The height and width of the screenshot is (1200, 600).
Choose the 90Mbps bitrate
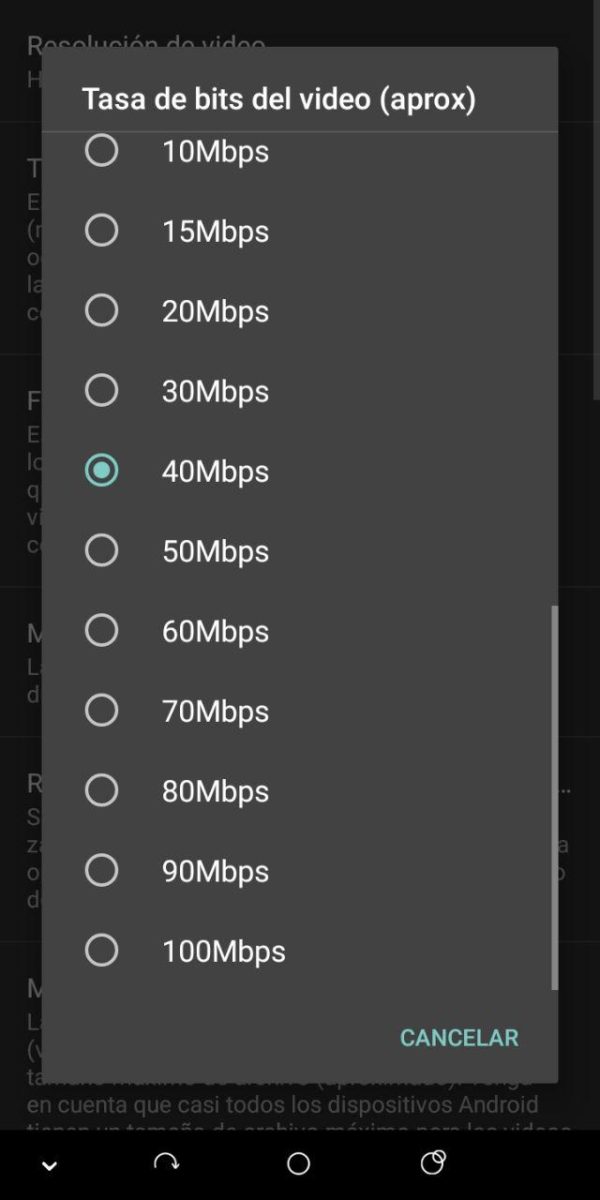tap(300, 871)
